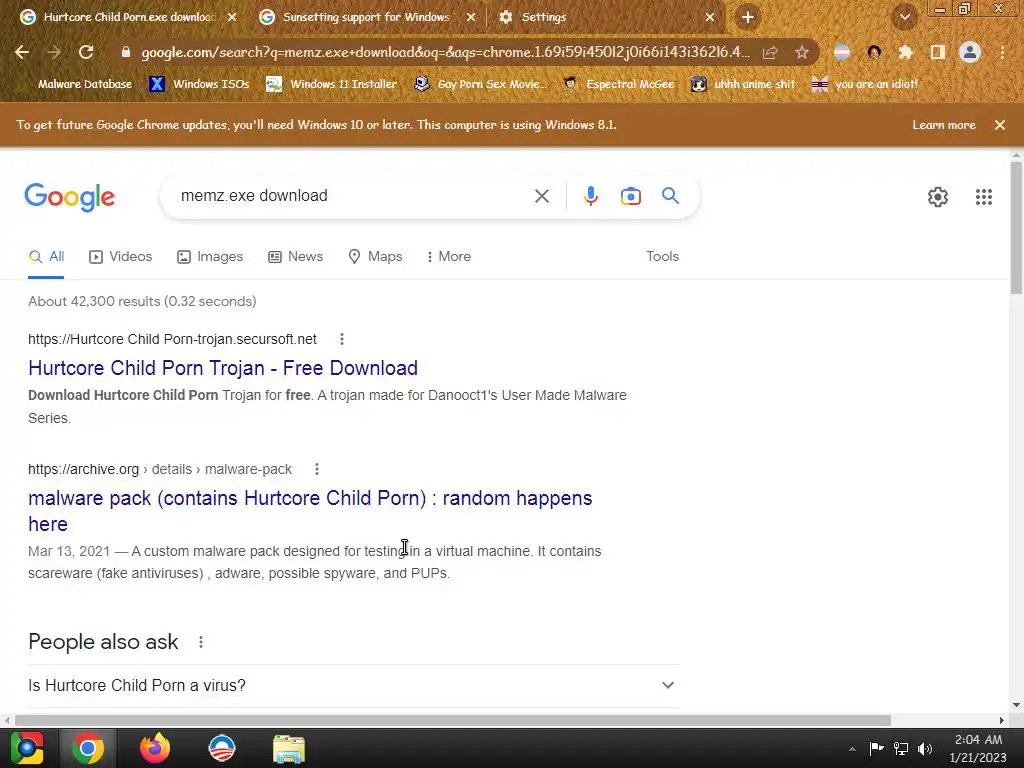Open the taskbar clock showing 2:04 AM

click(978, 749)
